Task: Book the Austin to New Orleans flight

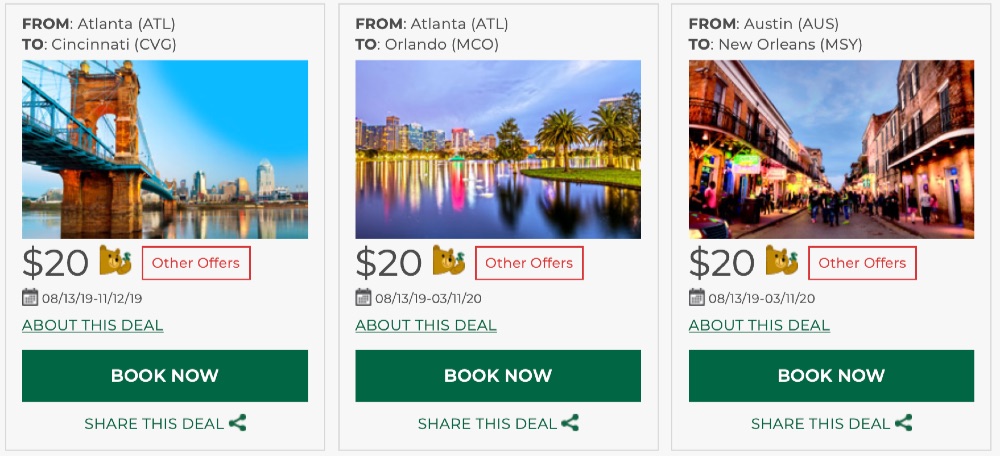Action: 831,376
